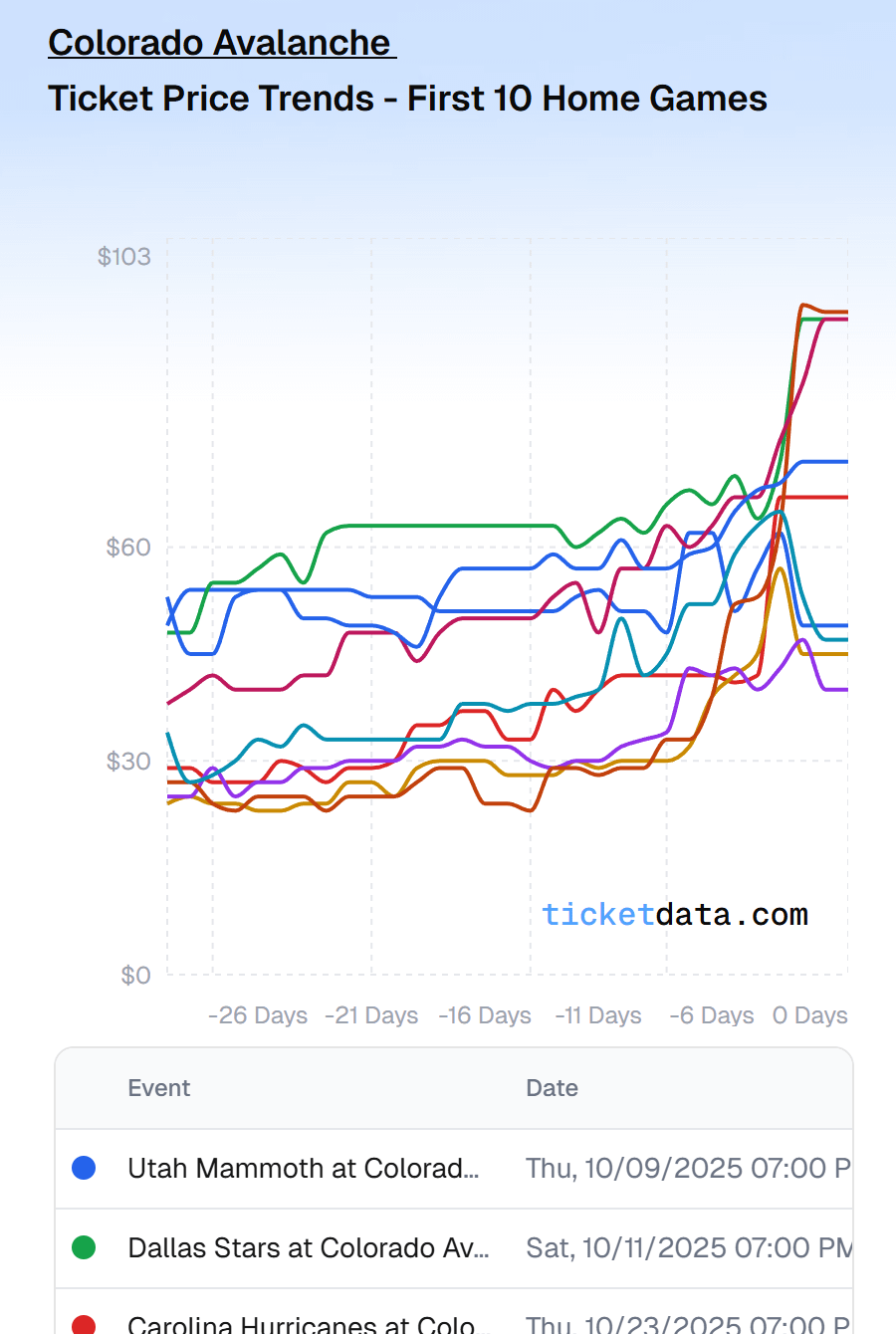Click the Event column header
896x1334 pixels.
(159, 1088)
